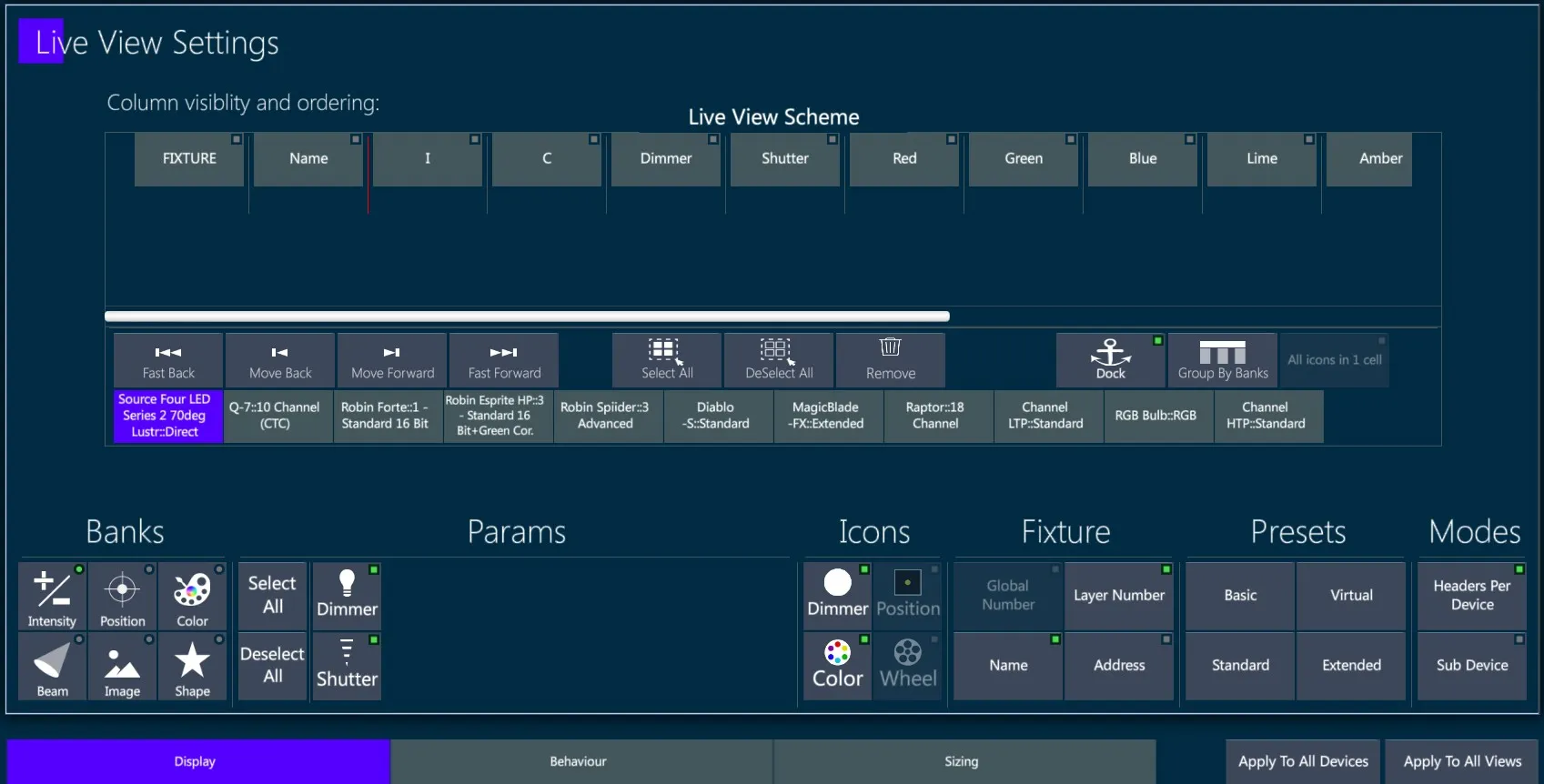Screen dimensions: 1544x784
Task: Switch to the Behaviour tab
Action: point(581,762)
